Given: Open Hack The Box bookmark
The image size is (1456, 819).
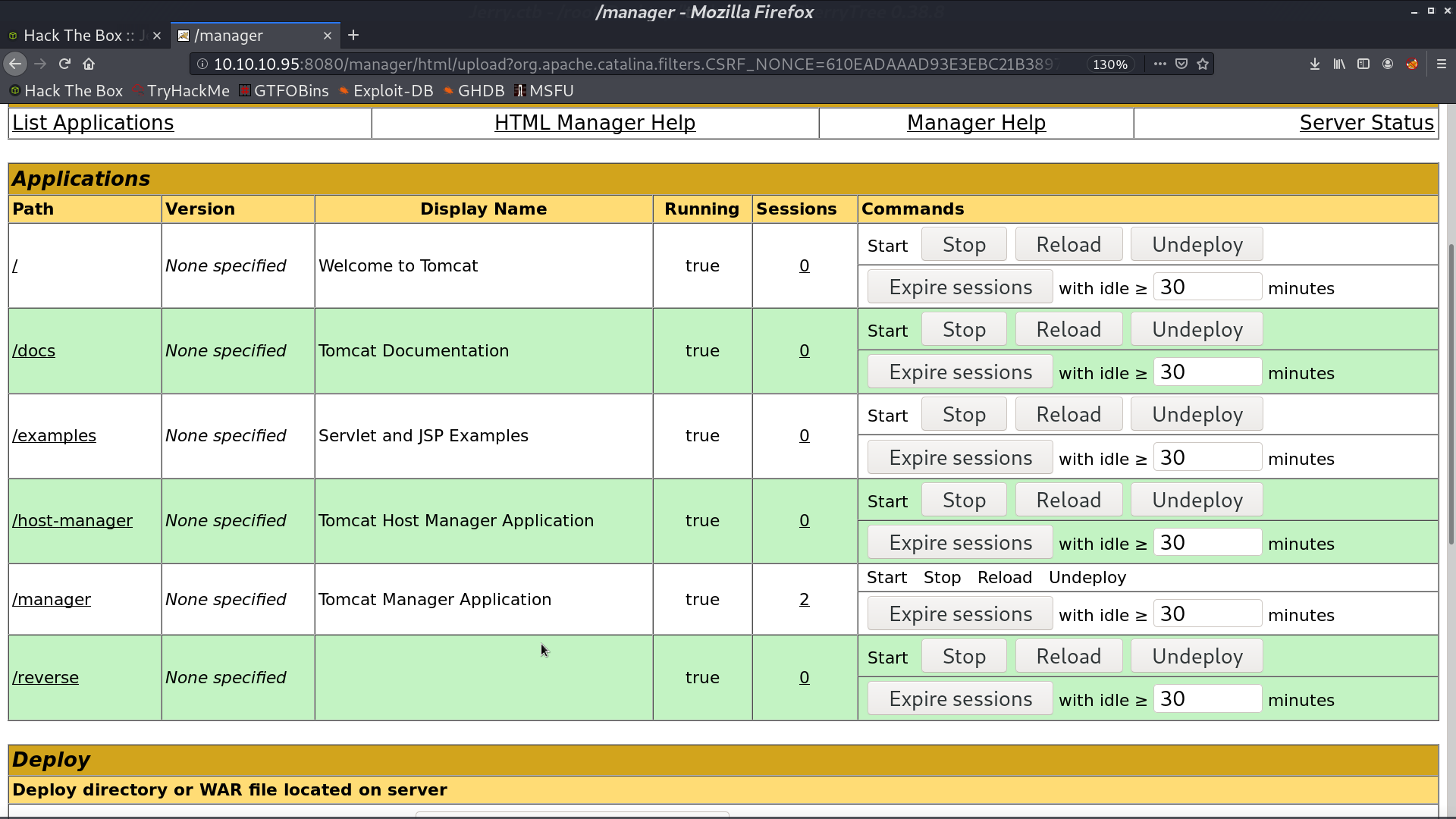Looking at the screenshot, I should point(66,91).
